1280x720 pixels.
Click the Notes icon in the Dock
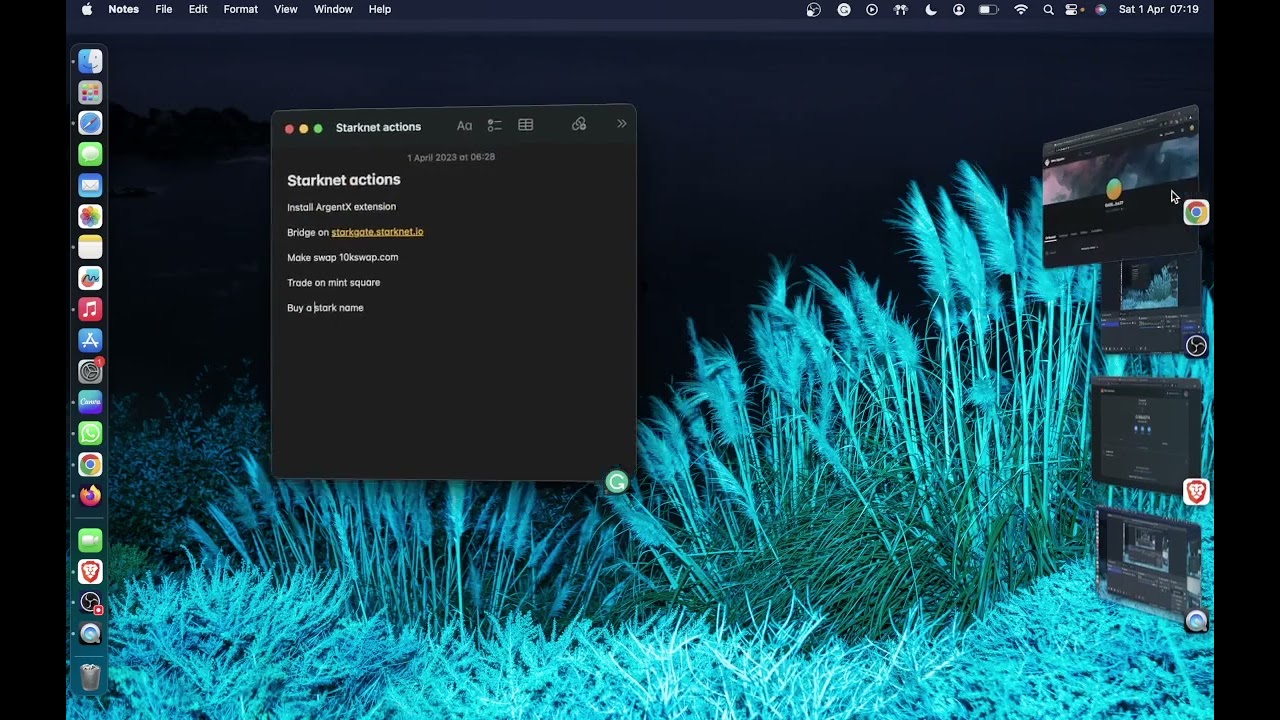(90, 248)
